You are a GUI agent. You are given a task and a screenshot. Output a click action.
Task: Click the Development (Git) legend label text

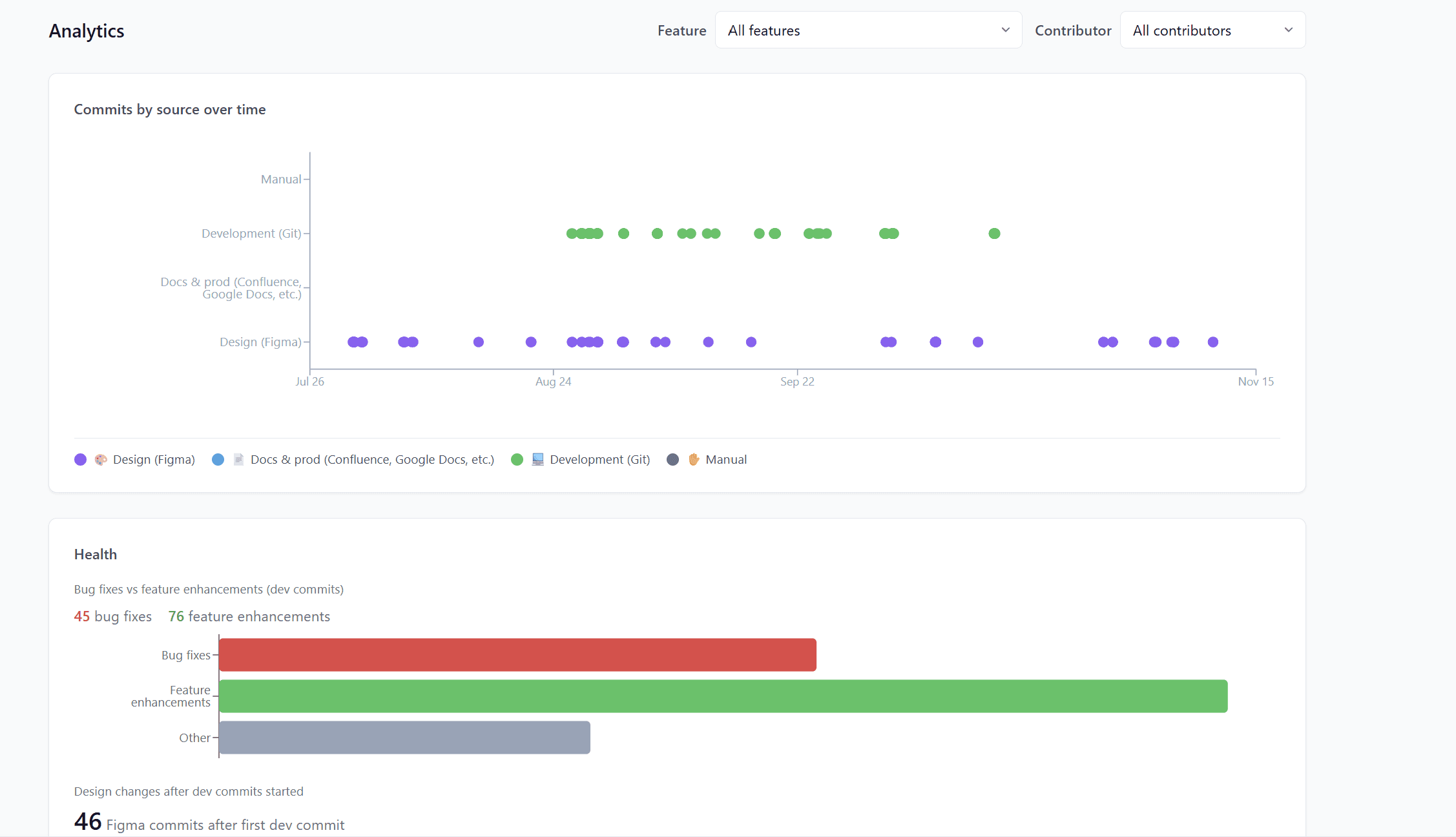click(x=599, y=460)
